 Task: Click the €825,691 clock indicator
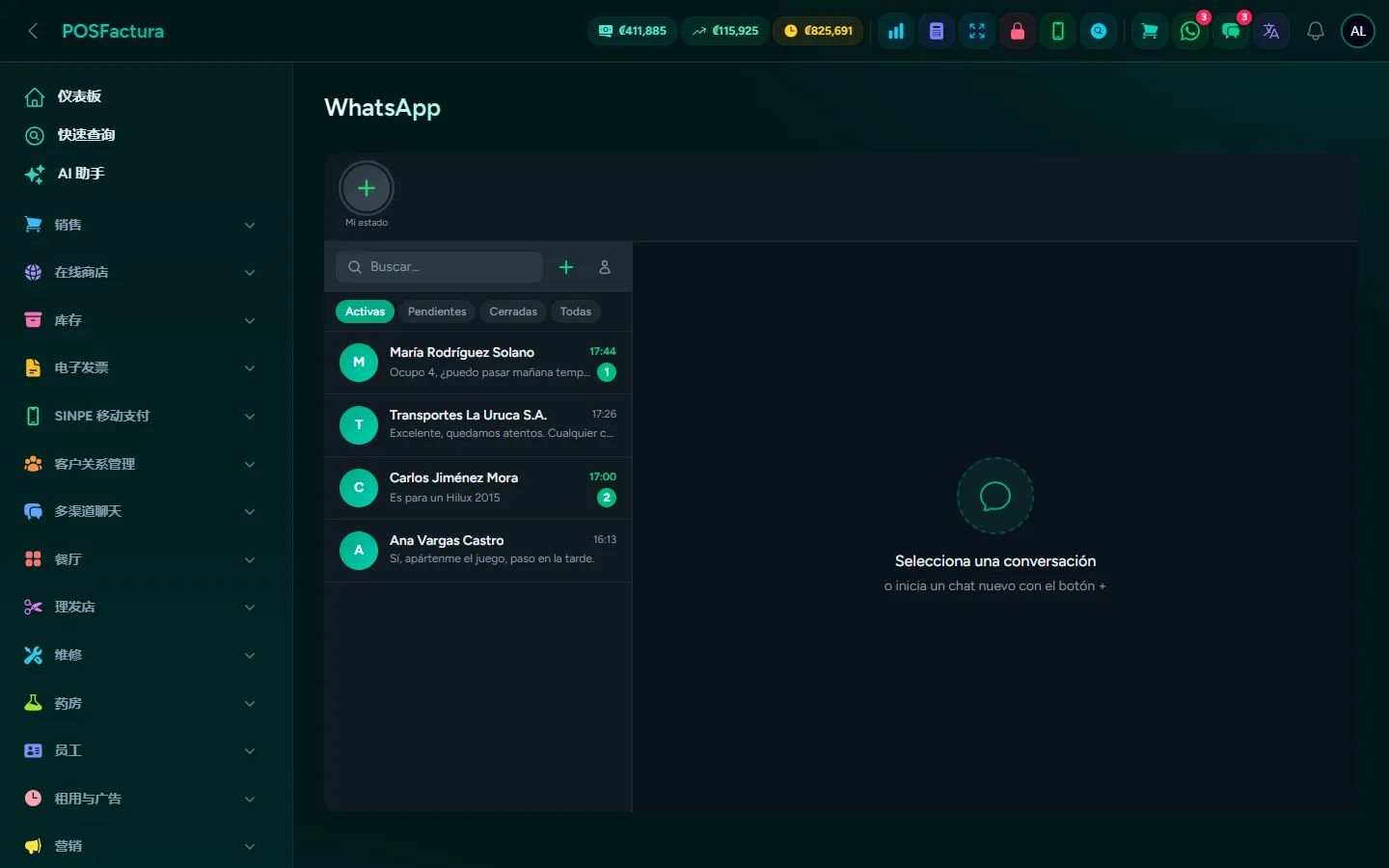818,31
